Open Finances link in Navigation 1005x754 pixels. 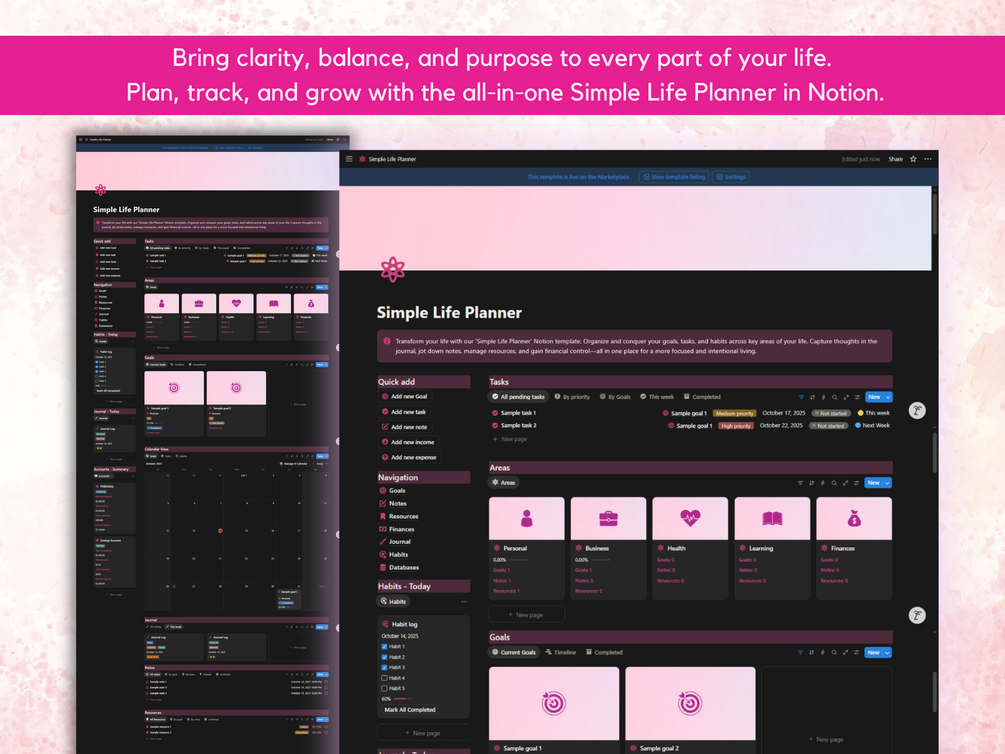coord(397,529)
